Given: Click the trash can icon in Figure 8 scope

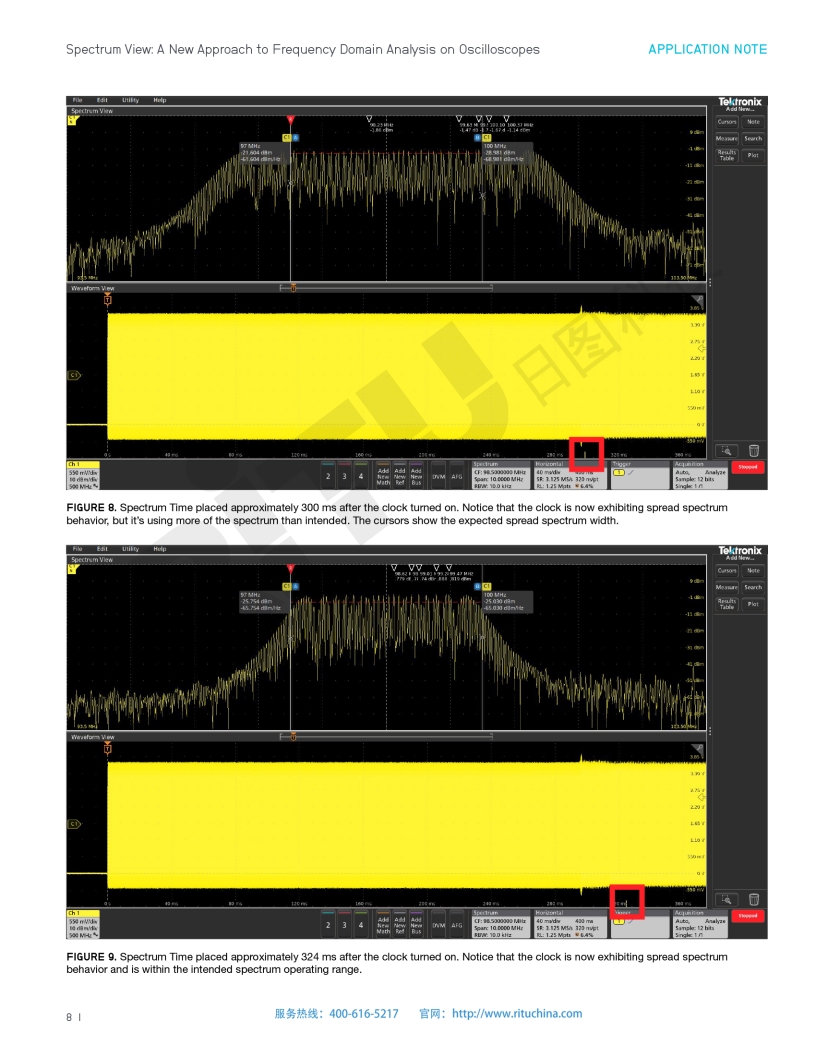Looking at the screenshot, I should [x=753, y=451].
